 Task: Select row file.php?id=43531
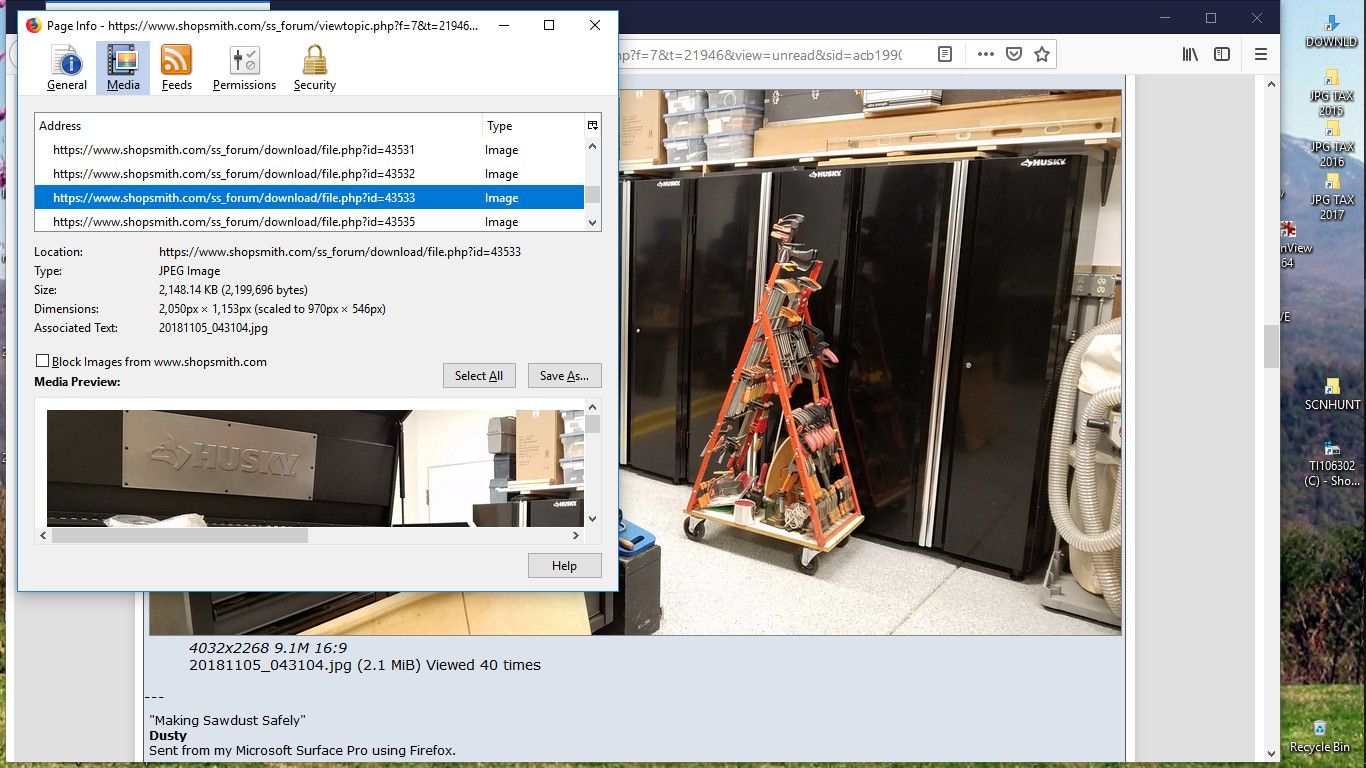coord(309,150)
